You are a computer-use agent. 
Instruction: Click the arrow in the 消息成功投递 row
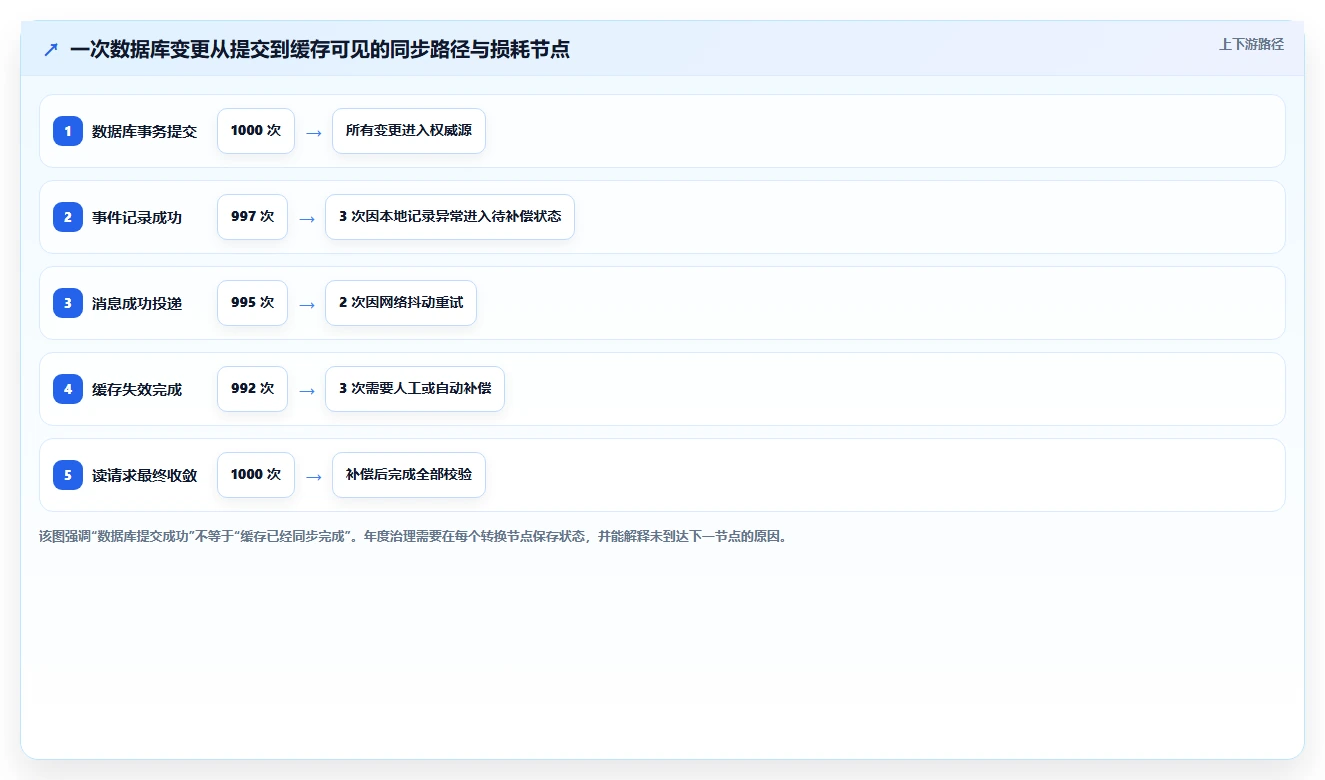(306, 304)
